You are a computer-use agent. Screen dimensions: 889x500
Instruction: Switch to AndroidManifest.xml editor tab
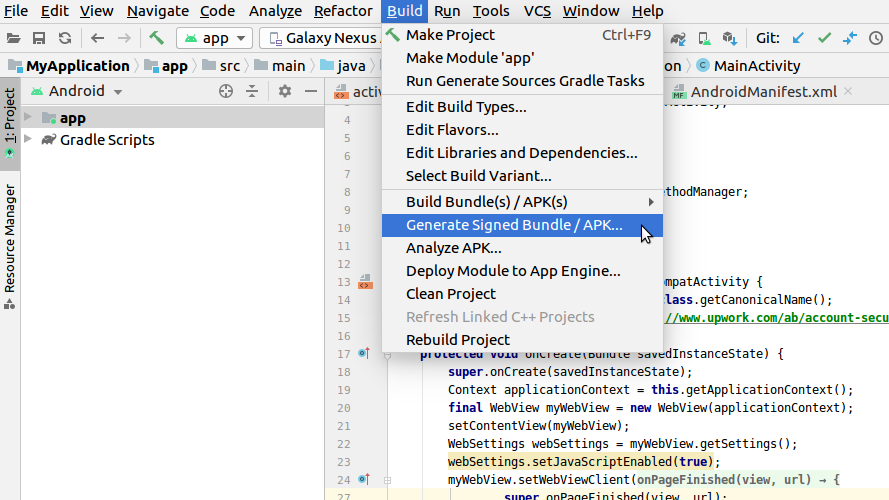pyautogui.click(x=763, y=91)
